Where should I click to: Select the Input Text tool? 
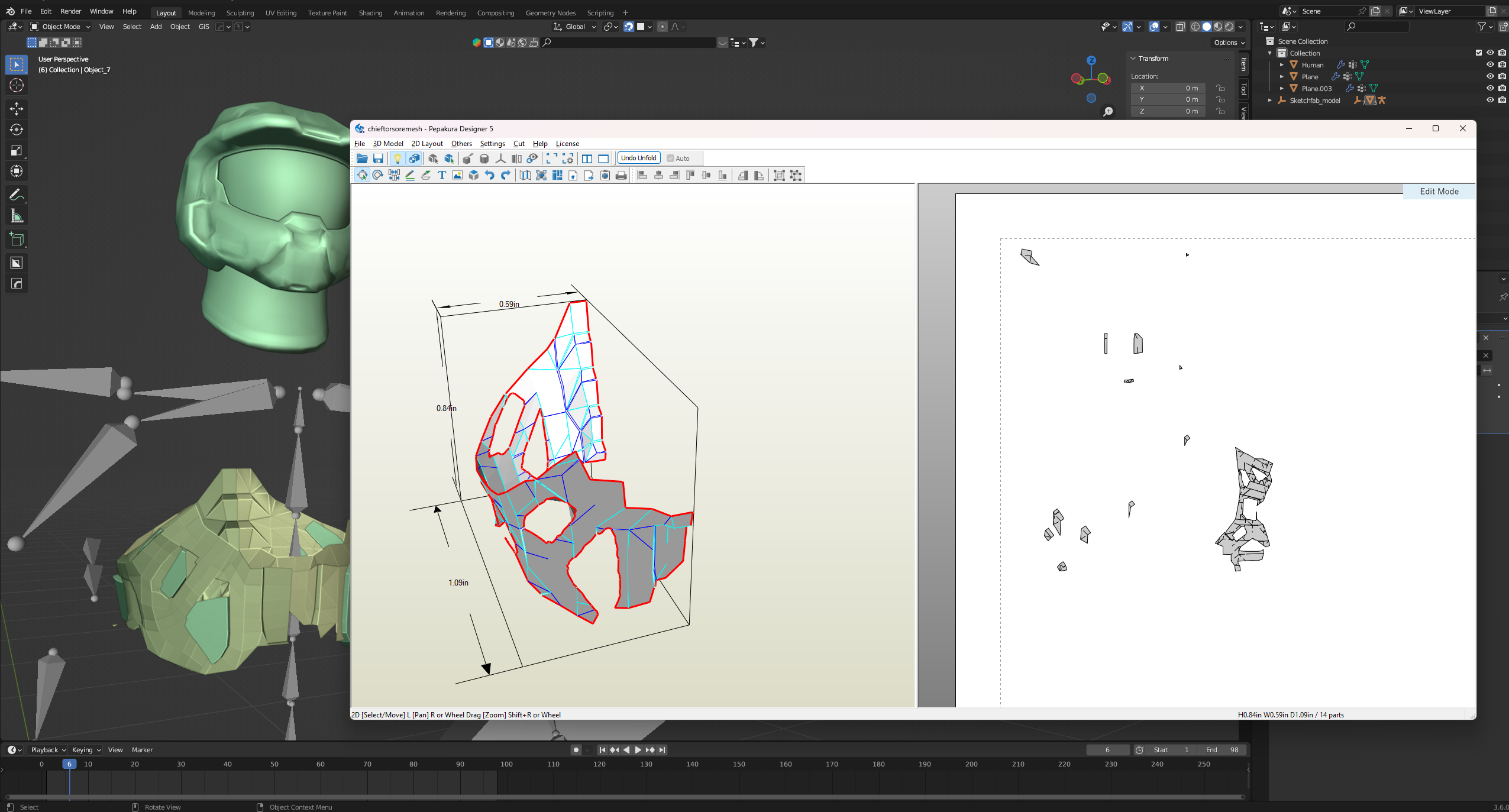[x=442, y=175]
